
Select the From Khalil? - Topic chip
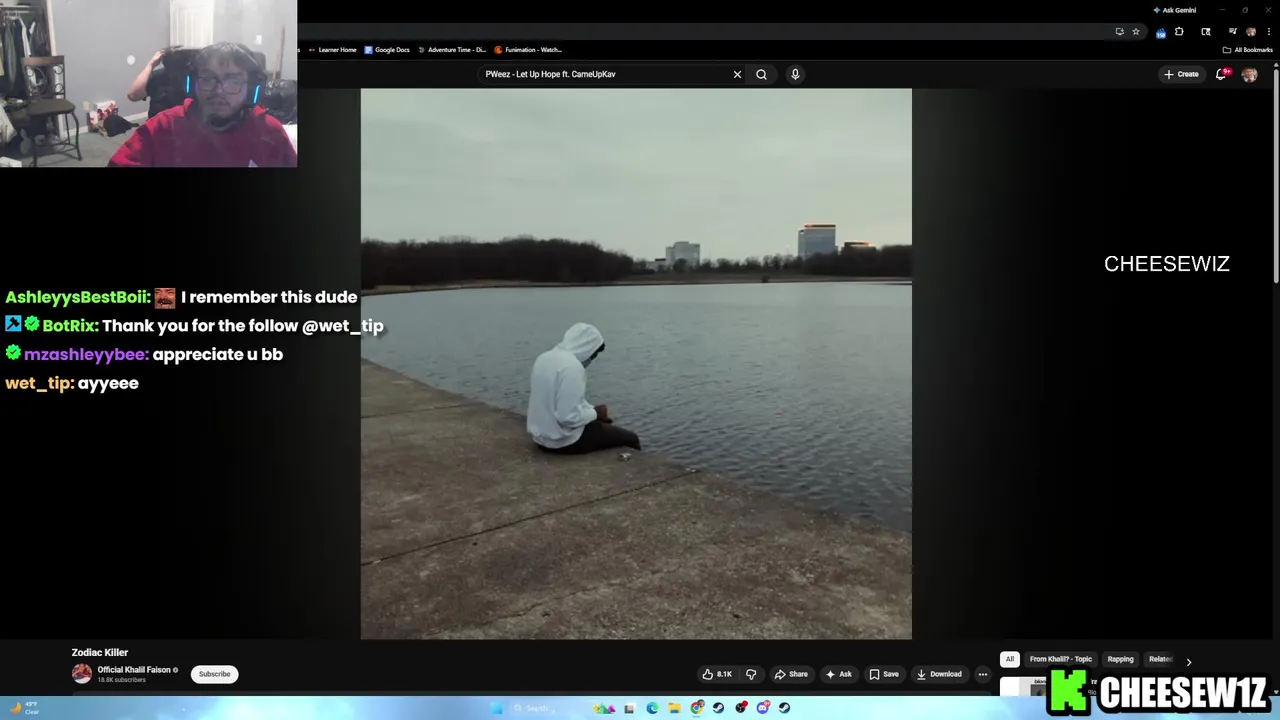point(1061,659)
